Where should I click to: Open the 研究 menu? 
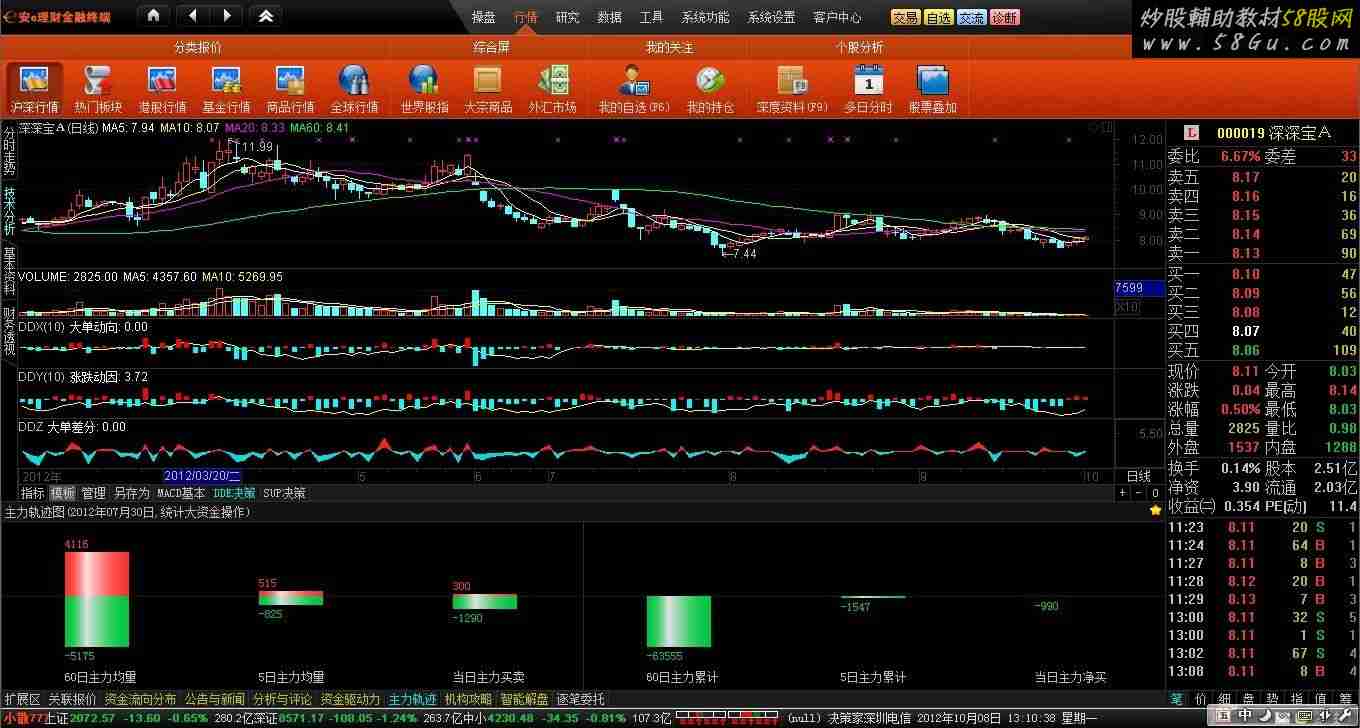tap(568, 17)
